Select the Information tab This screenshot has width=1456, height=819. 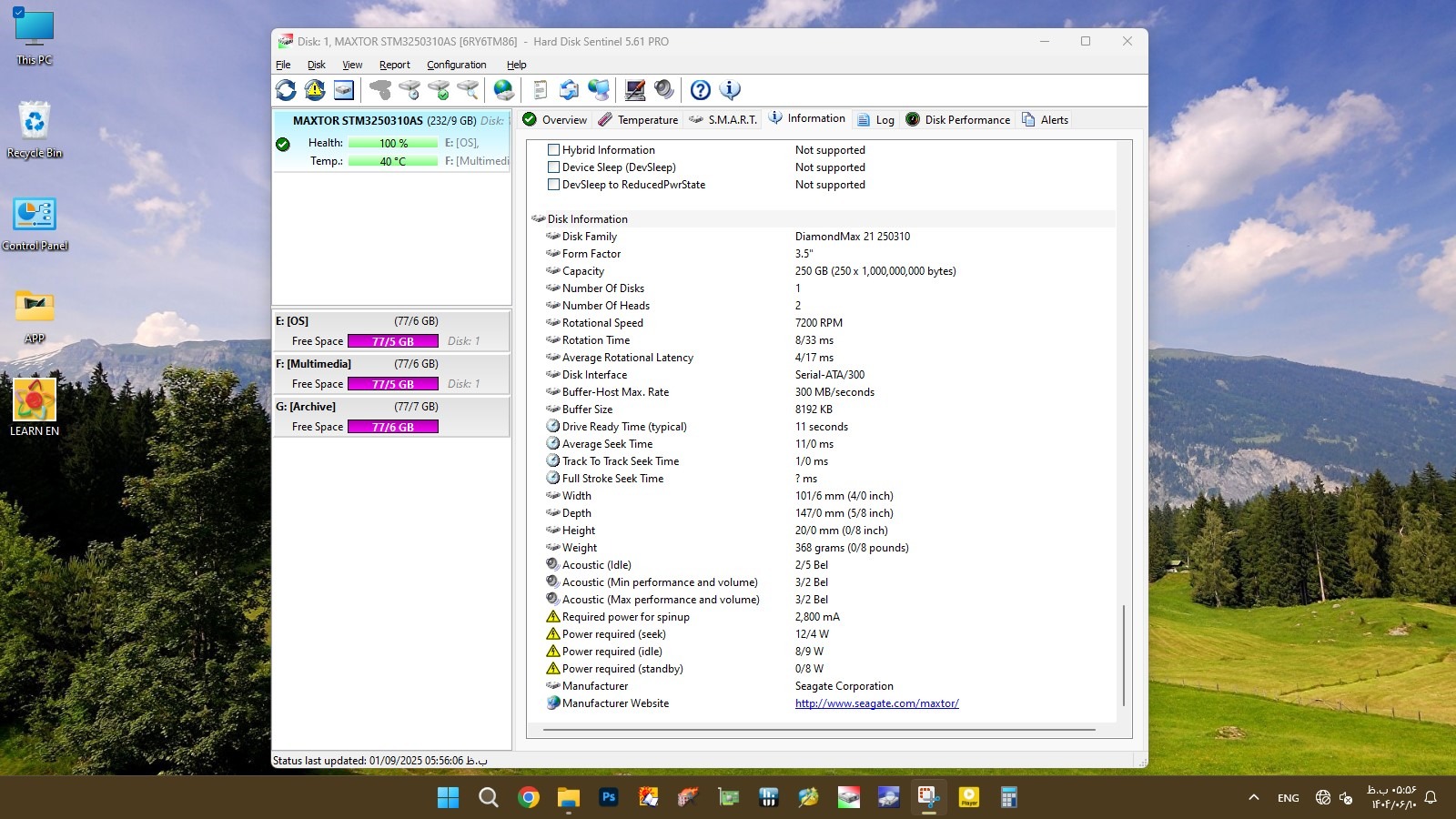pos(806,118)
